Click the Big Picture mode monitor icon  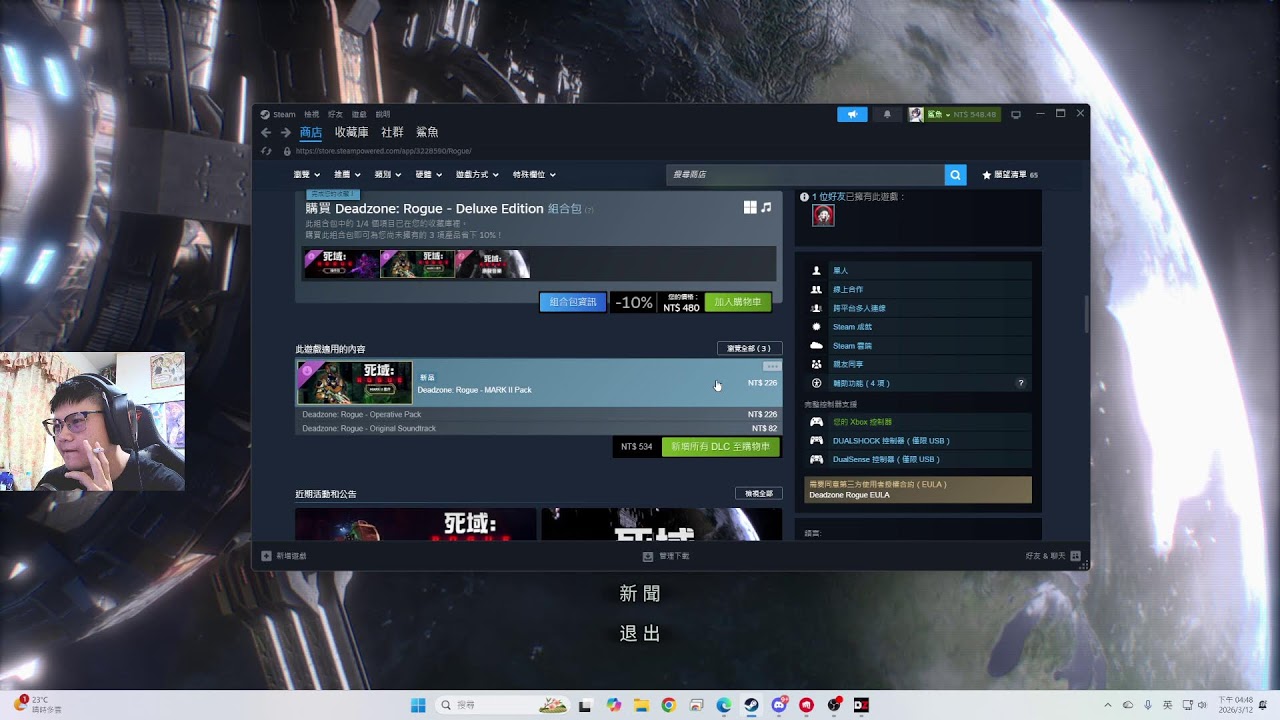pyautogui.click(x=1016, y=115)
